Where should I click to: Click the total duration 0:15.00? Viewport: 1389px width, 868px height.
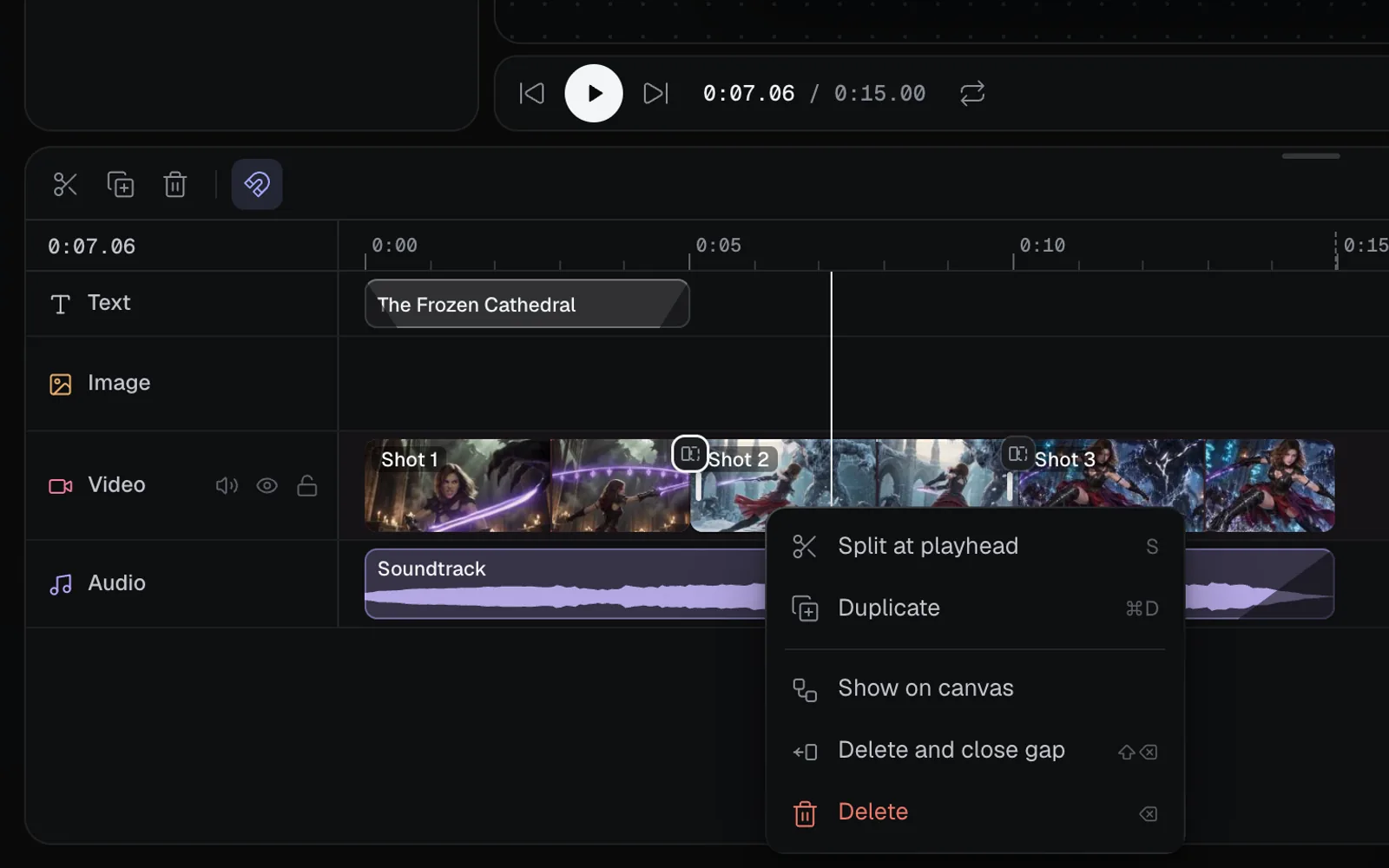[x=879, y=93]
